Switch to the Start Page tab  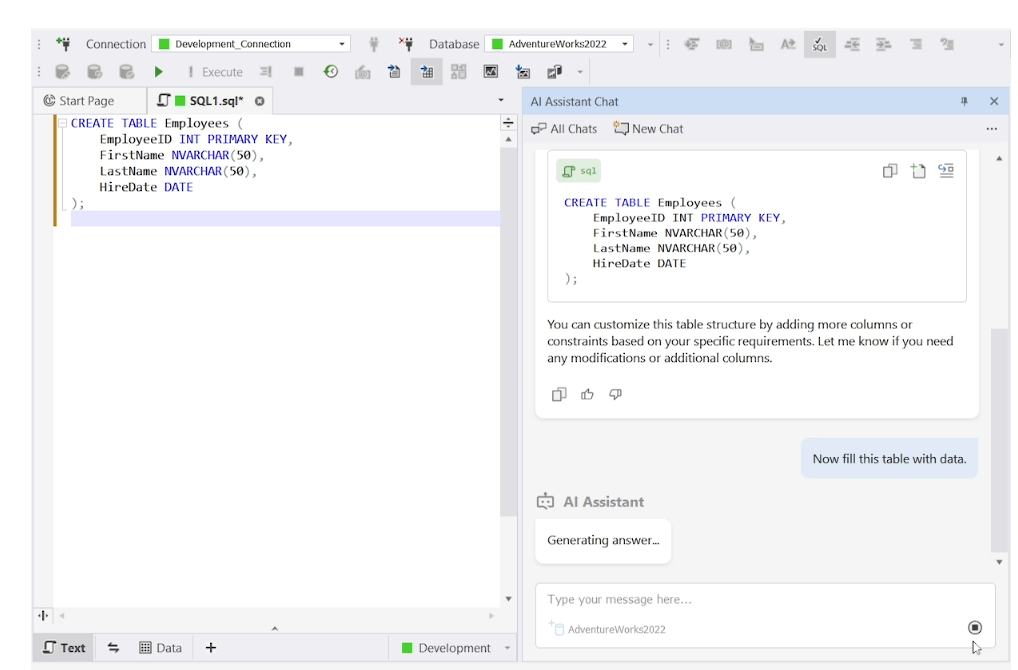coord(79,101)
